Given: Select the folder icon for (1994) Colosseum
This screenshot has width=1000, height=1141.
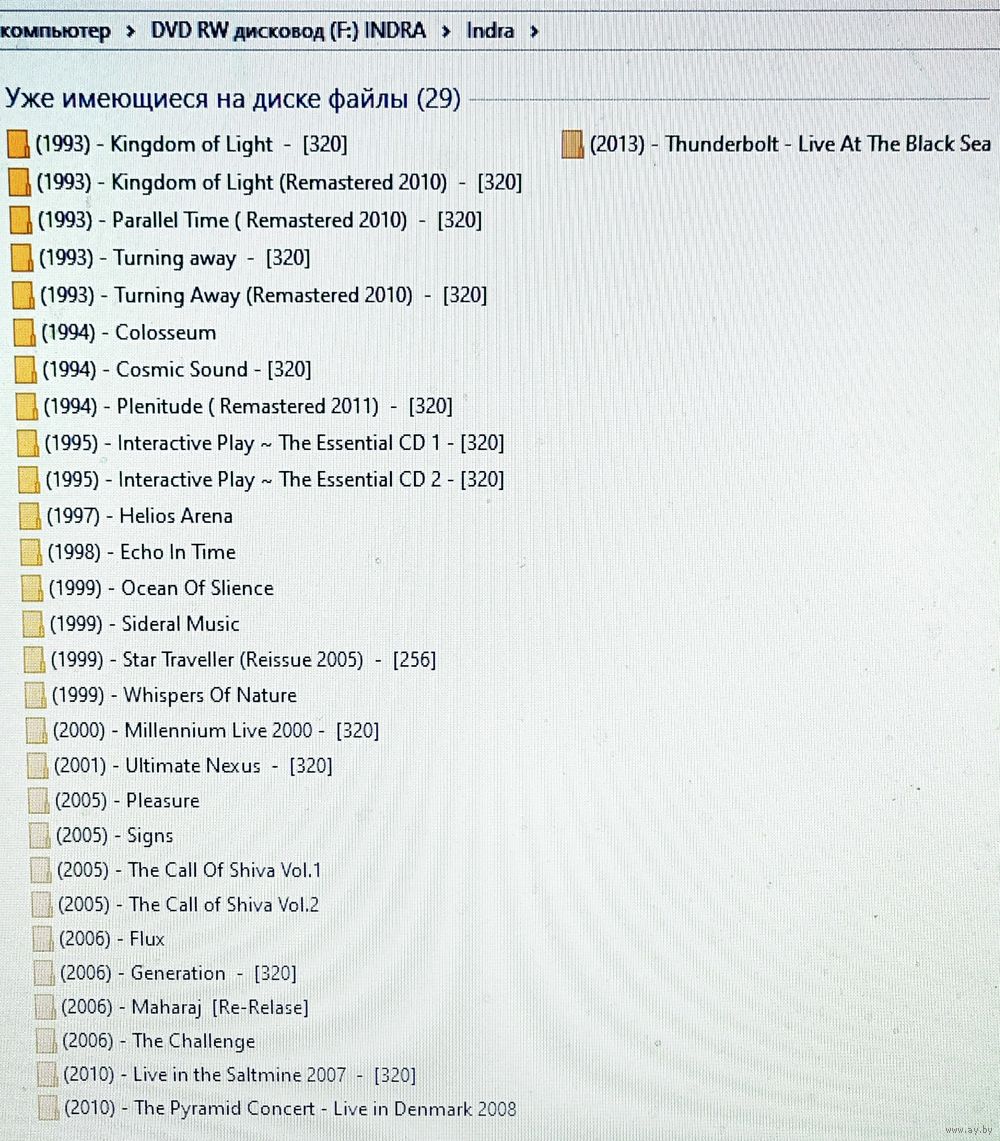Looking at the screenshot, I should point(24,333).
